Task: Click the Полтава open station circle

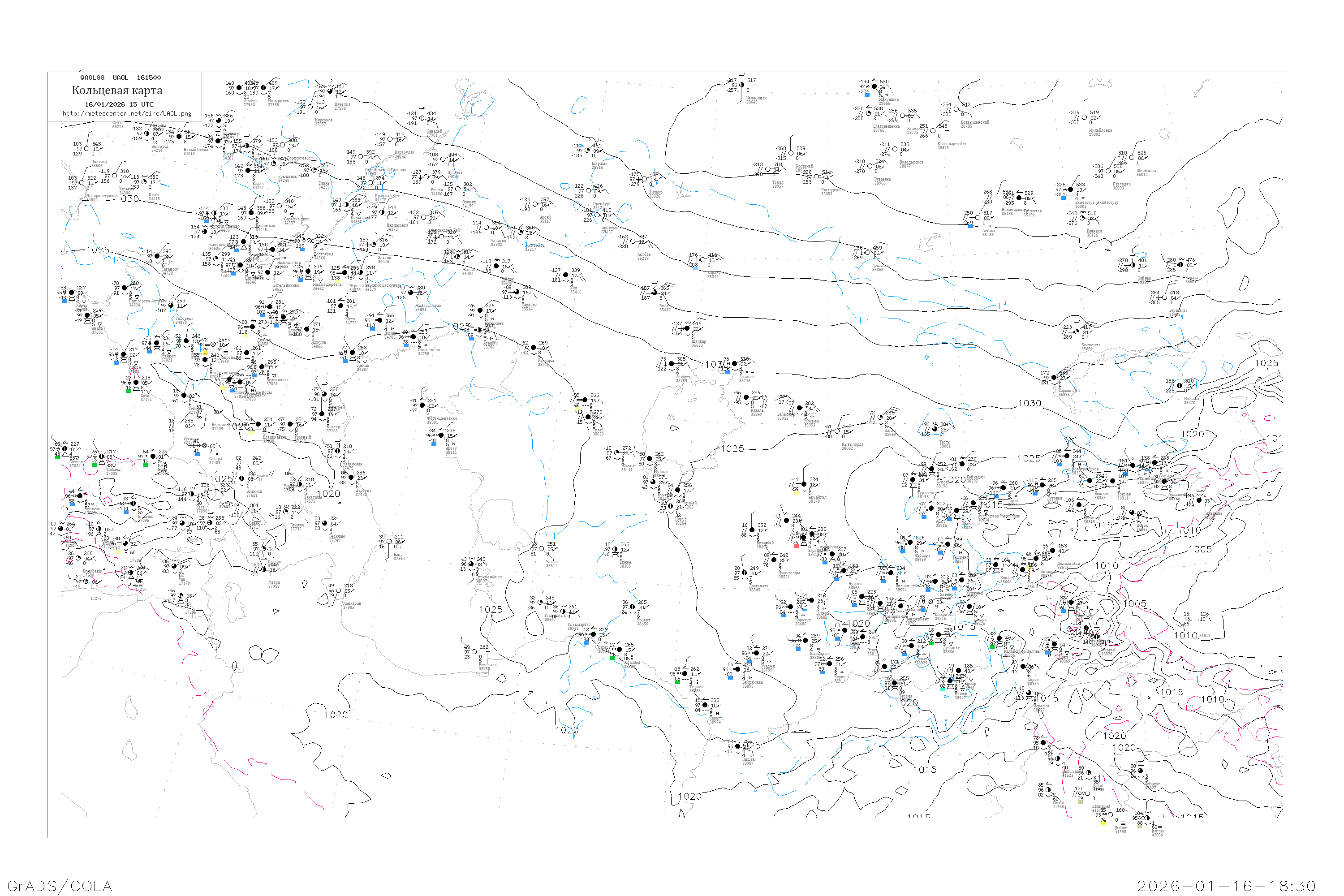Action: 87,149
